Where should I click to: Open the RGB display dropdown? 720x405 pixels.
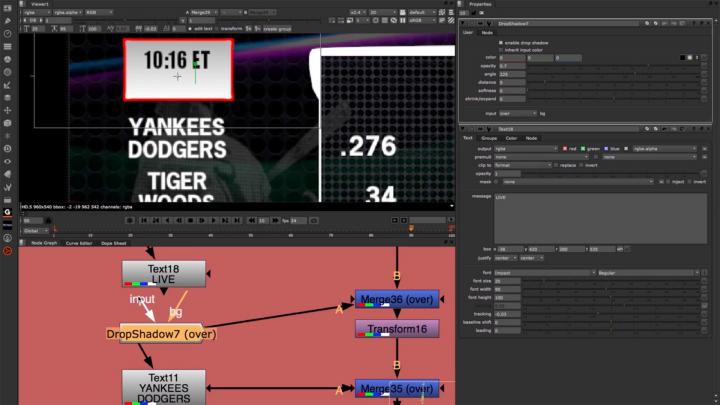click(99, 12)
